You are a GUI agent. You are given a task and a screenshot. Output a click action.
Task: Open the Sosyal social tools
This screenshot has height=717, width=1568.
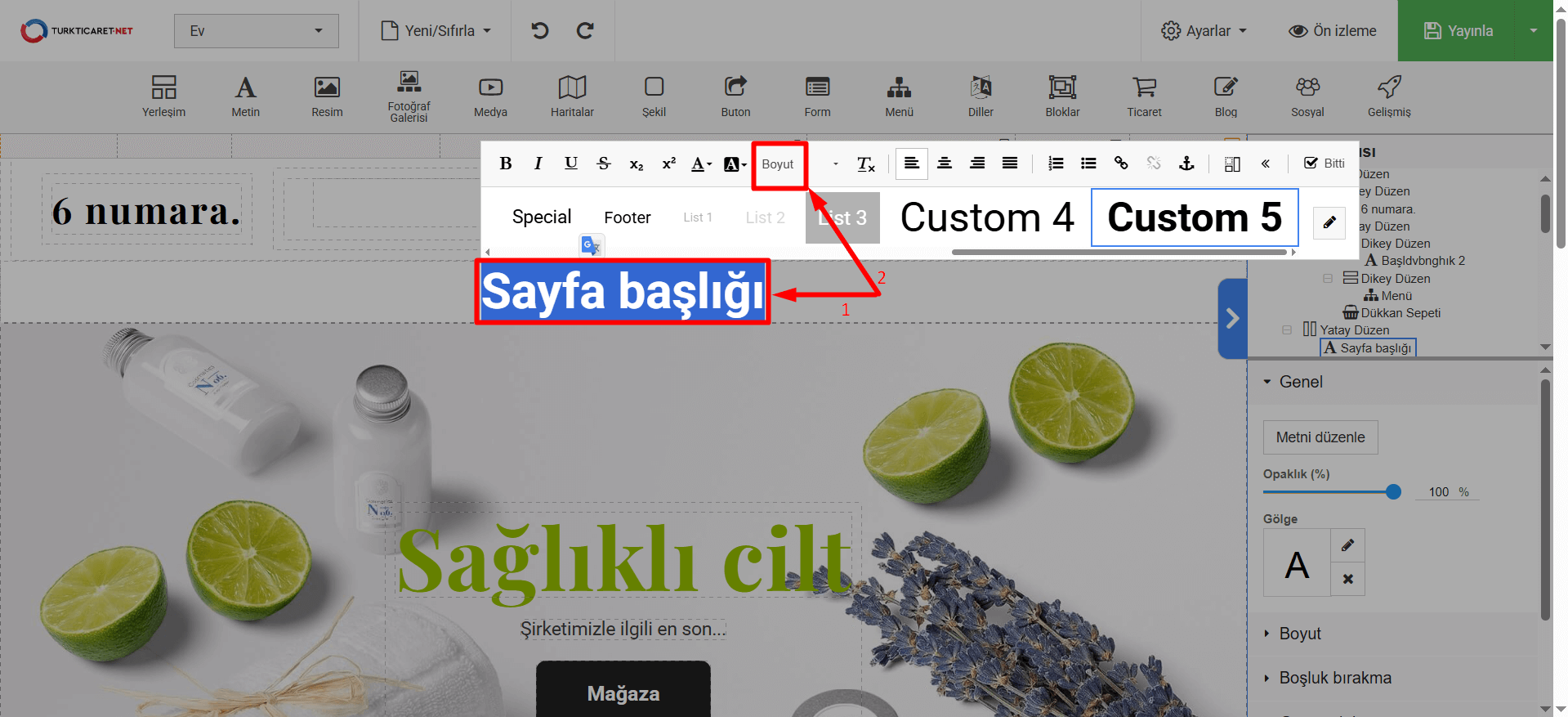[1307, 96]
